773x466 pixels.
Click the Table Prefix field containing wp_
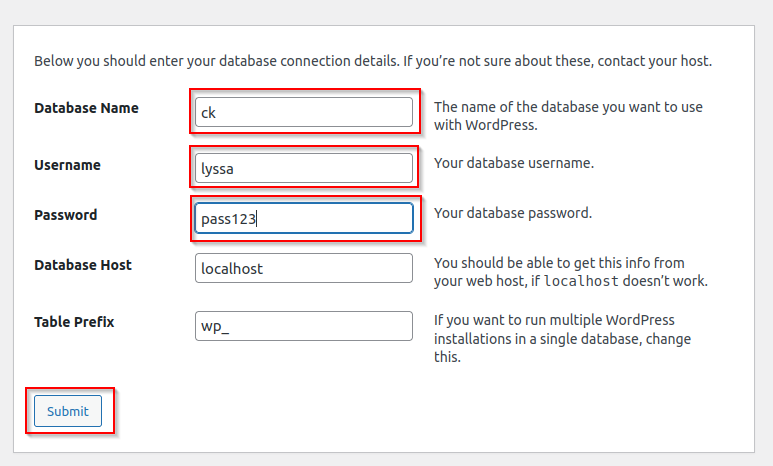click(x=304, y=325)
